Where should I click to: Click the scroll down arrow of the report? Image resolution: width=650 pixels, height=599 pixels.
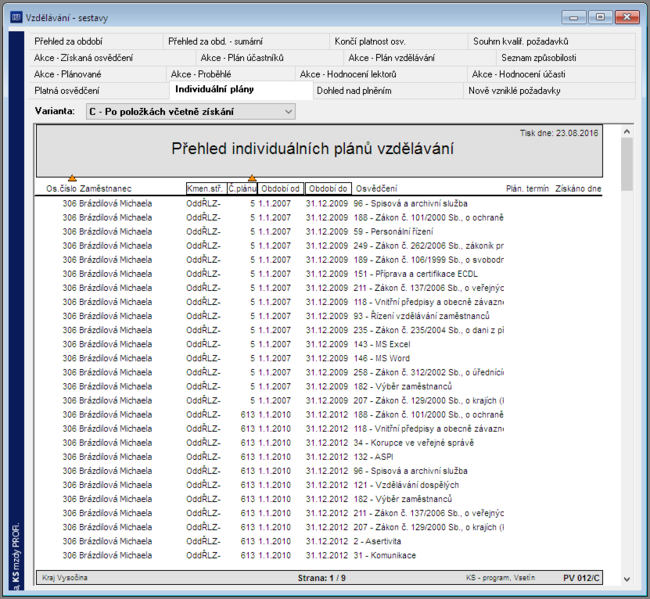[626, 579]
